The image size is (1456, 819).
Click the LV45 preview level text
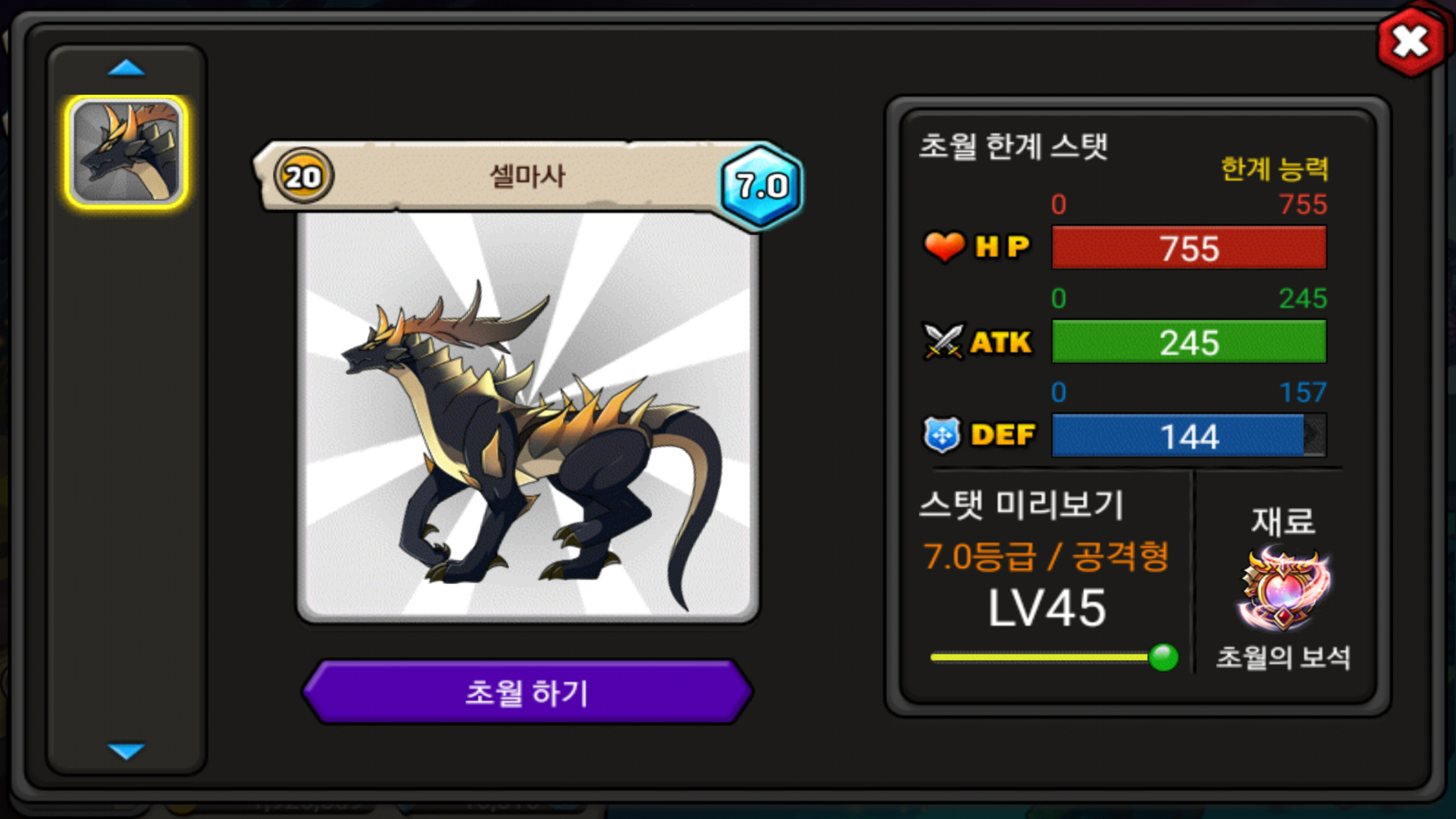tap(1047, 608)
